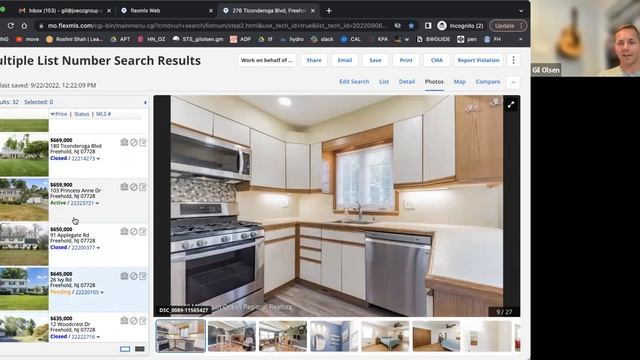Bookmark this page with the star icon
The width and height of the screenshot is (640, 360).
pyautogui.click(x=411, y=26)
